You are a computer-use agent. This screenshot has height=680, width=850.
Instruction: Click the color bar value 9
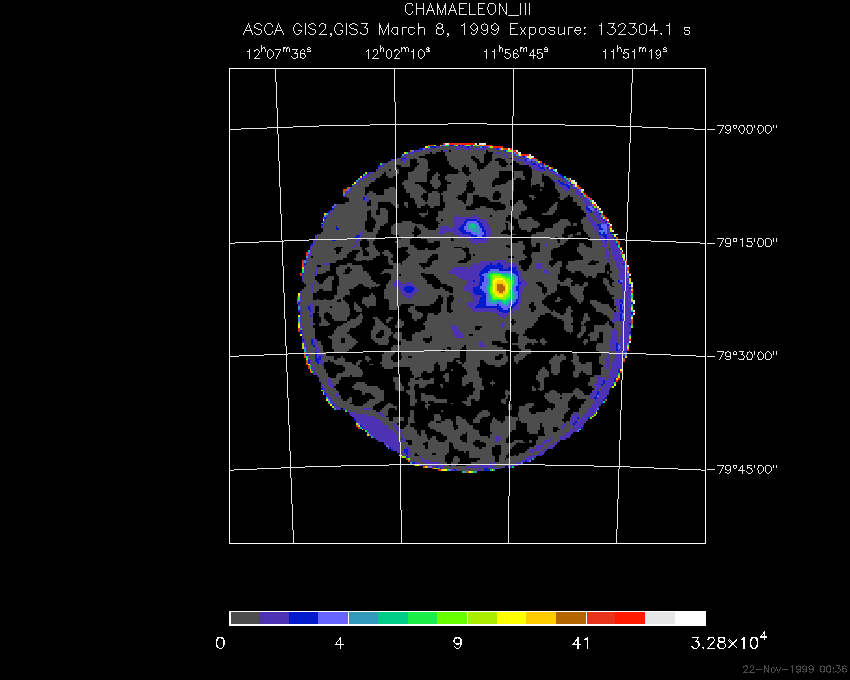click(458, 643)
